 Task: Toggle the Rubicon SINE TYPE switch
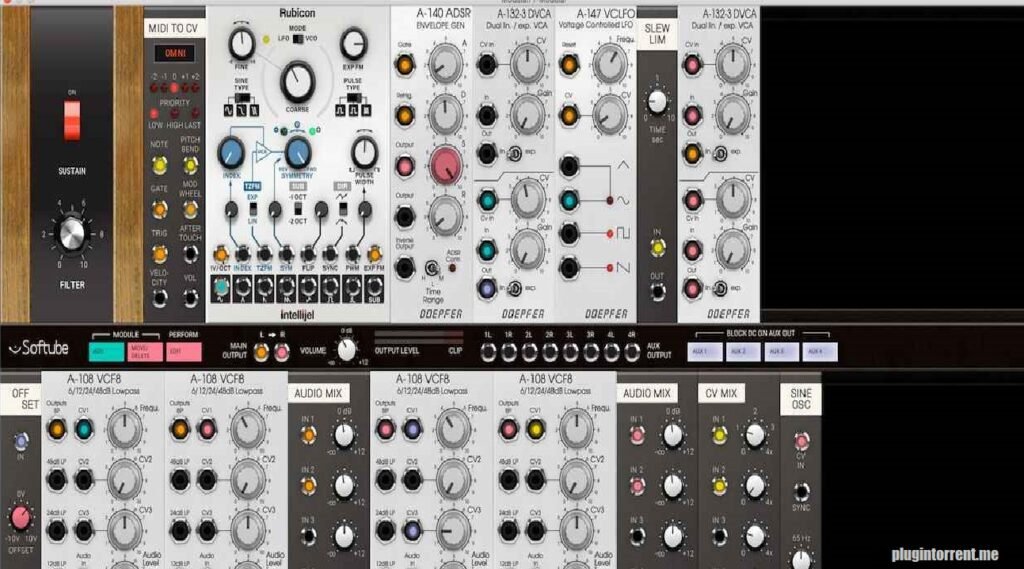(241, 98)
